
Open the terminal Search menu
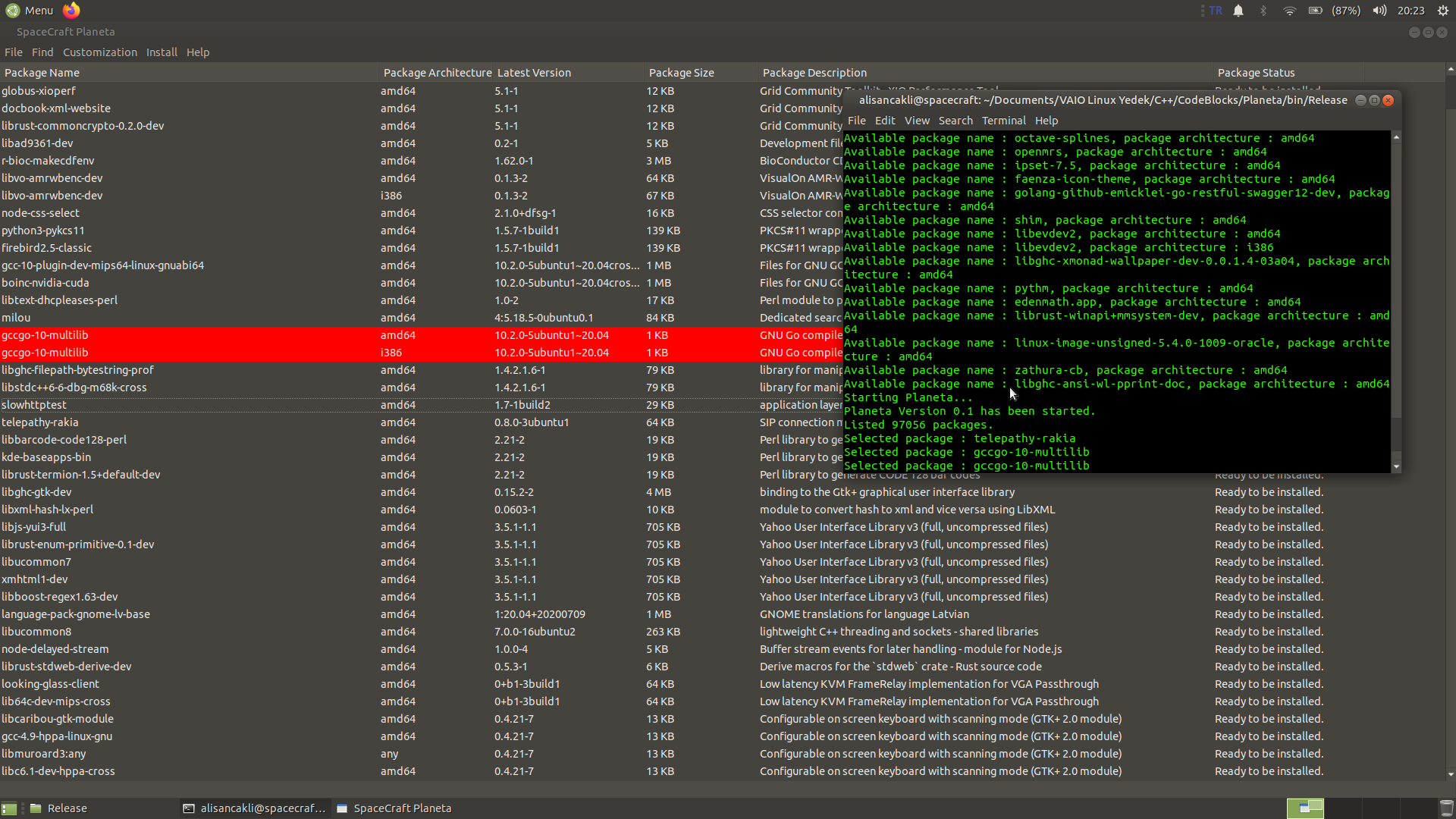tap(955, 121)
